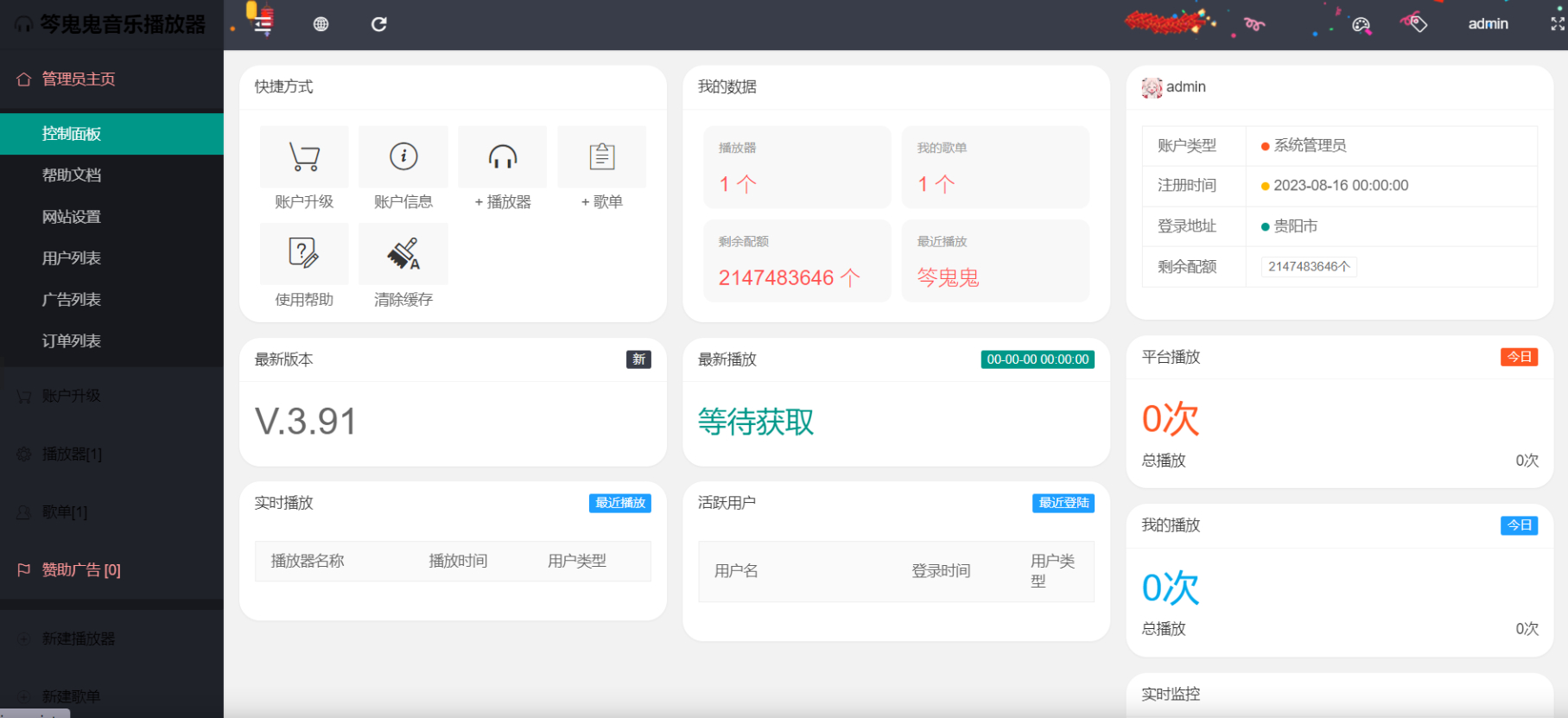
Task: Open the theme palette icon in header
Action: 1362,25
